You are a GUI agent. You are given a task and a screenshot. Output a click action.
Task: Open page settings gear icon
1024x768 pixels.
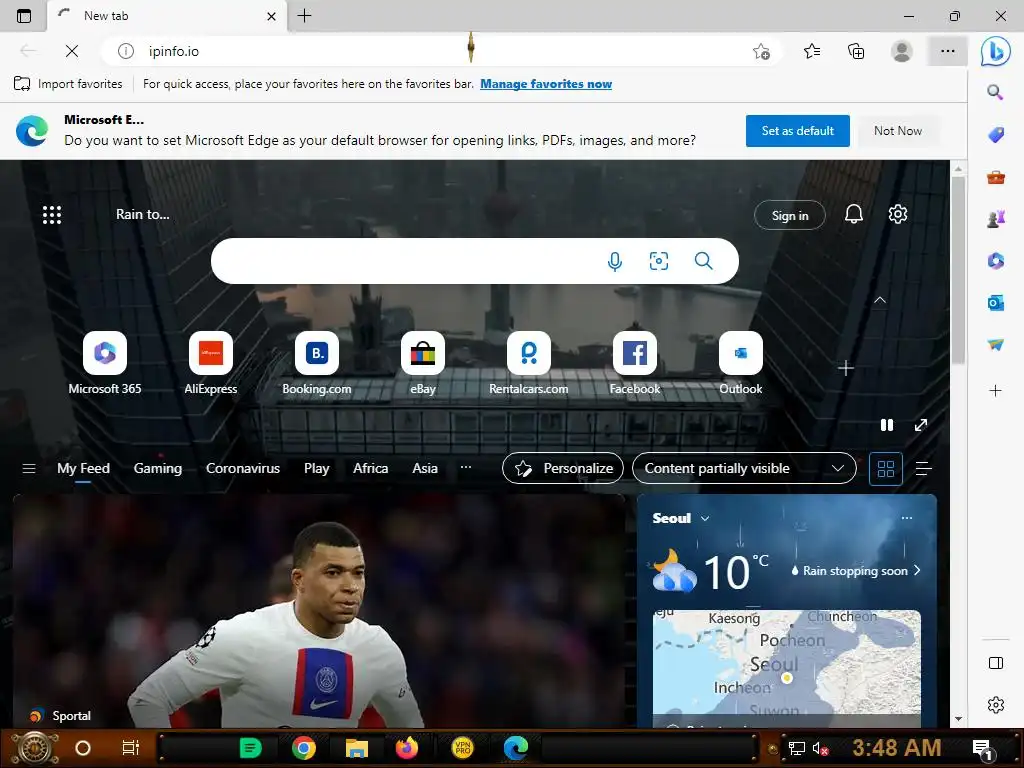[x=897, y=214]
